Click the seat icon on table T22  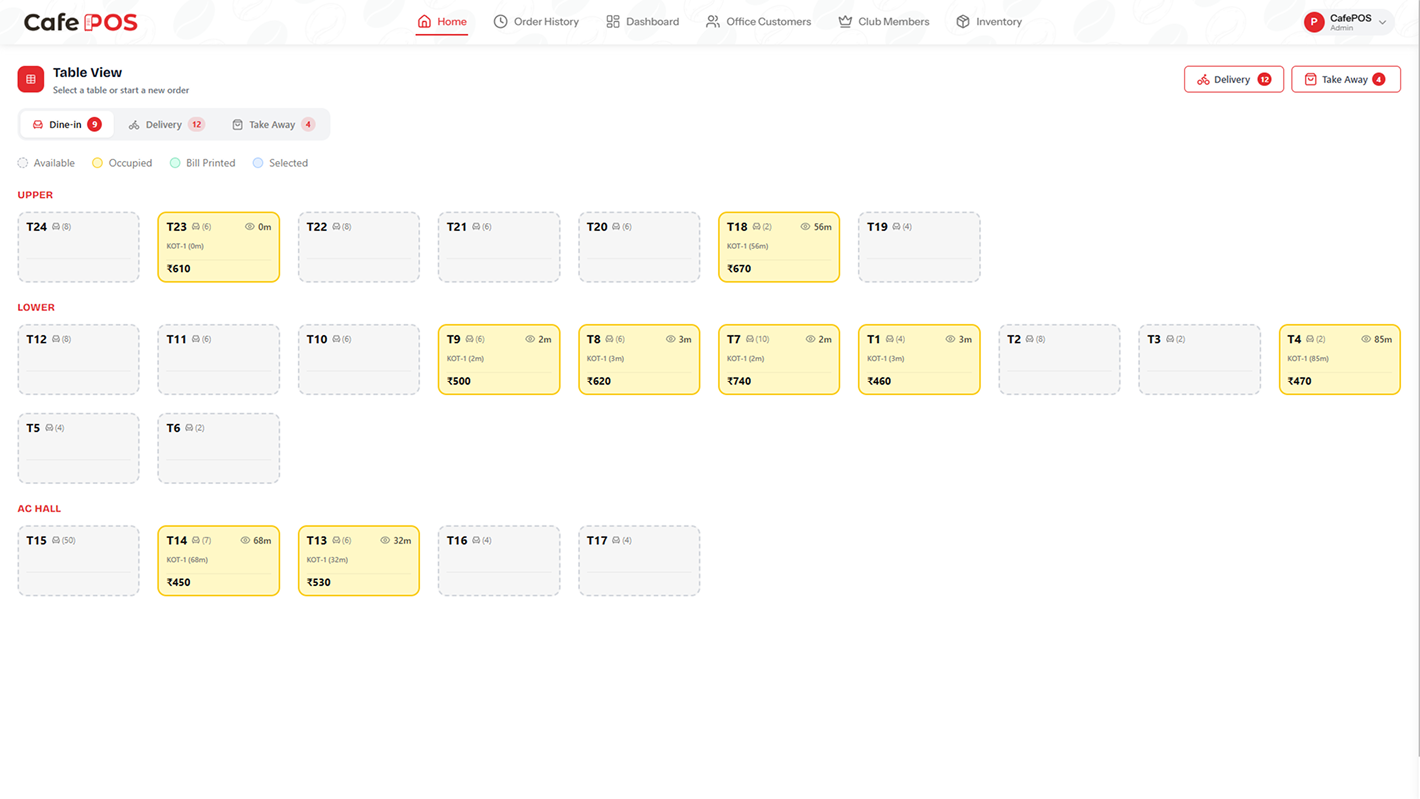point(336,227)
